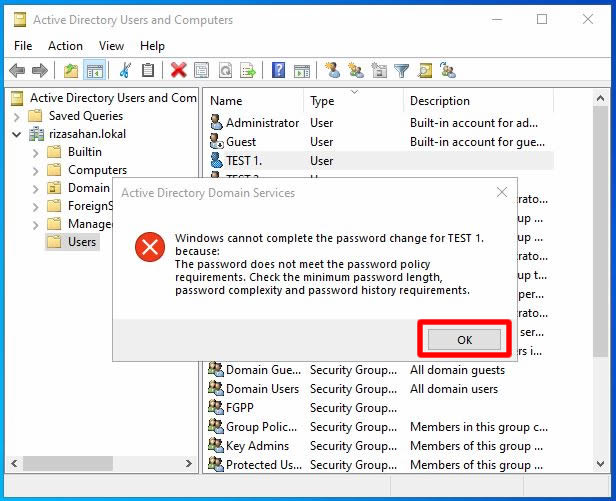Expand the Managed Service Accounts node
This screenshot has width=616, height=501.
coord(35,225)
